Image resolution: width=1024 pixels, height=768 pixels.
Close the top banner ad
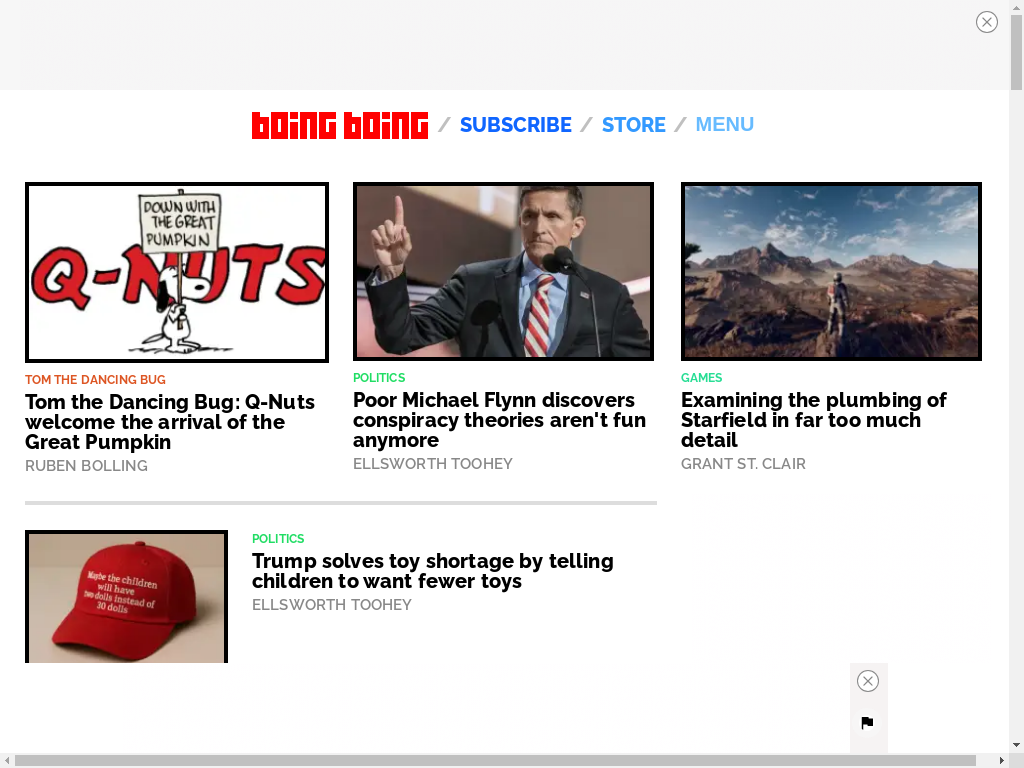tap(986, 22)
